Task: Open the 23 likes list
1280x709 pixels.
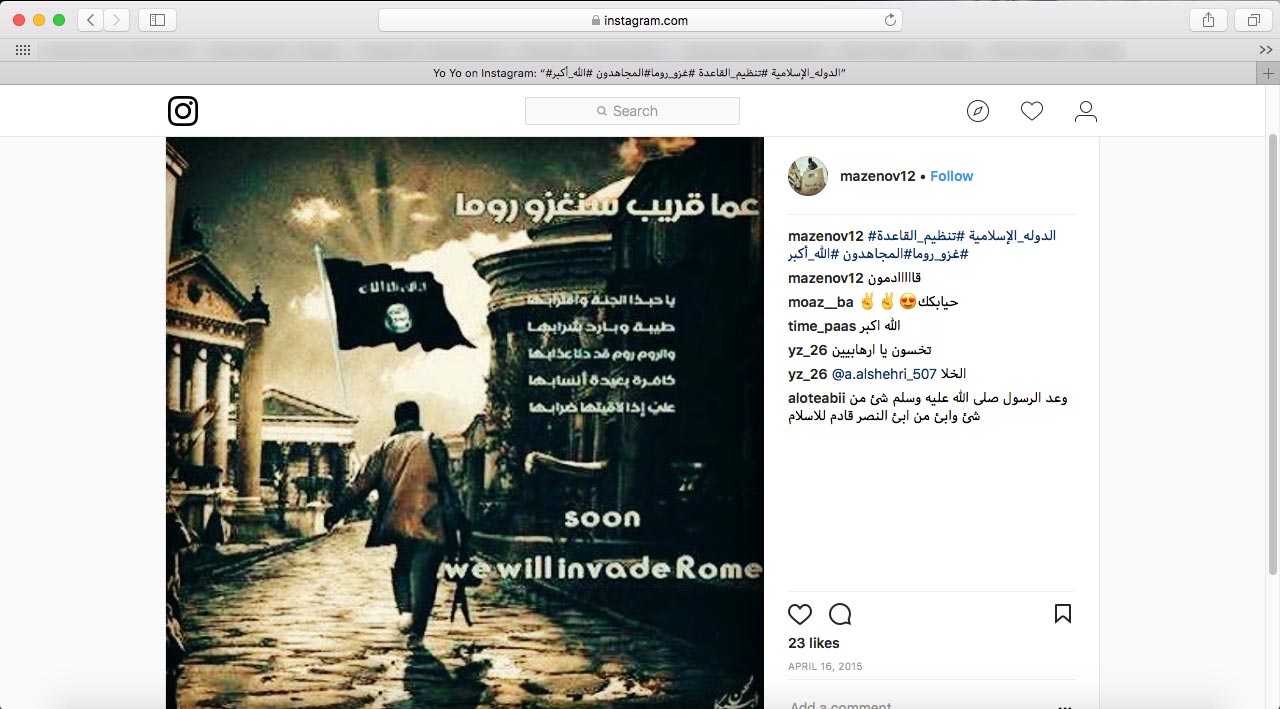Action: click(814, 643)
